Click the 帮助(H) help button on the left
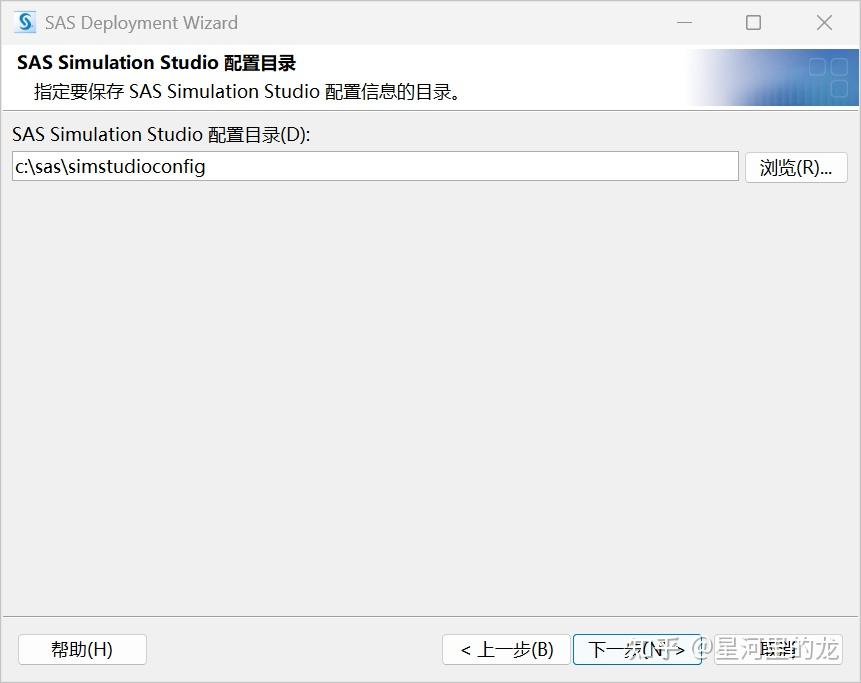This screenshot has width=861, height=683. coord(82,649)
